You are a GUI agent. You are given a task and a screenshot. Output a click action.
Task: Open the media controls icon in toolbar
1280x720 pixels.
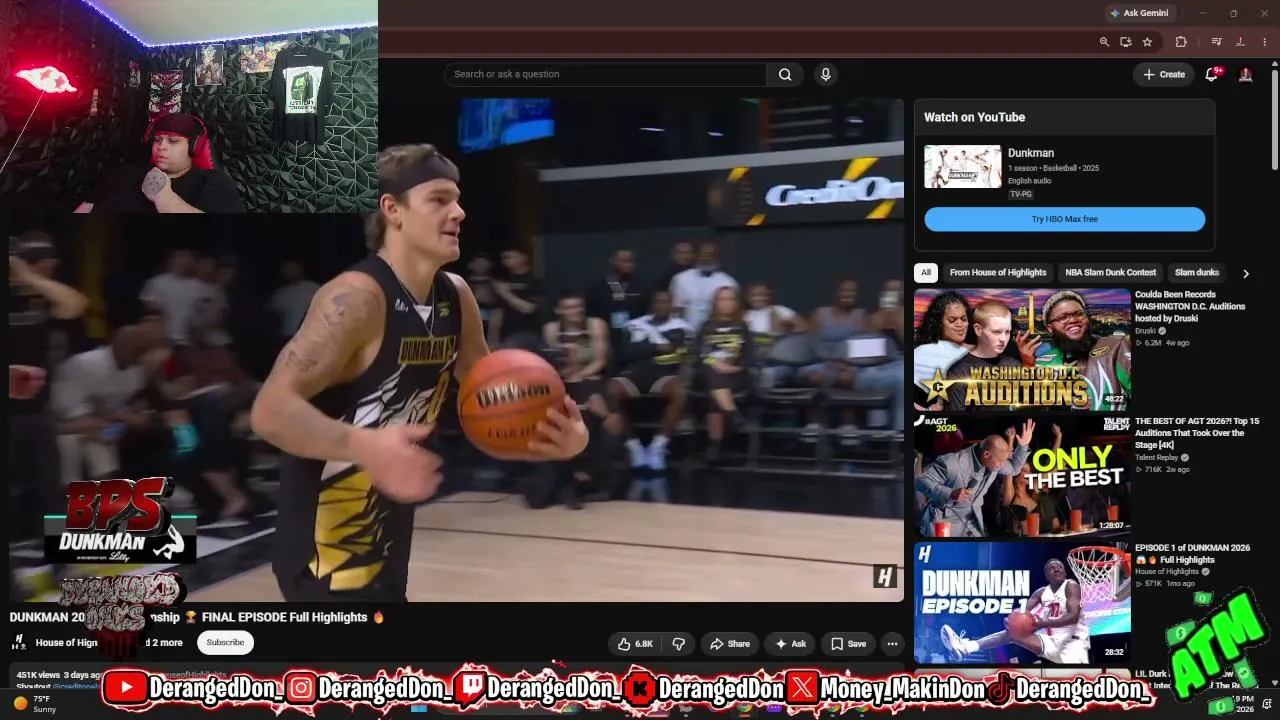coord(1216,42)
